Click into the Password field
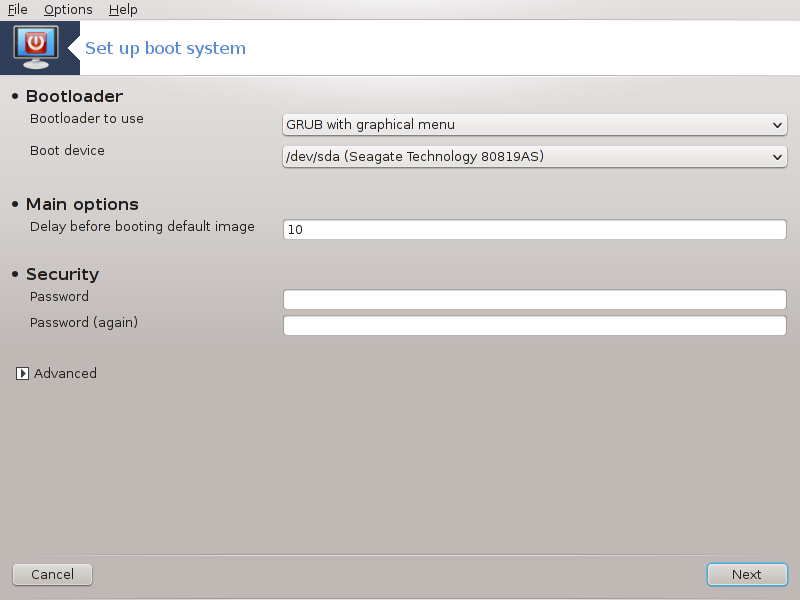The image size is (800, 600). point(535,299)
